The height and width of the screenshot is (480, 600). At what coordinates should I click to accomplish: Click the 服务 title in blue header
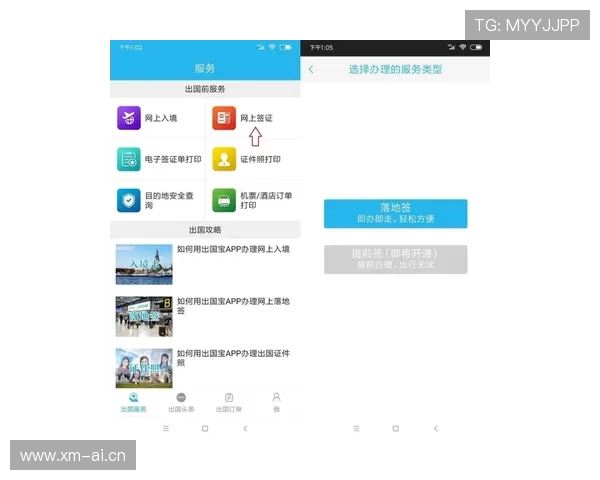(205, 69)
